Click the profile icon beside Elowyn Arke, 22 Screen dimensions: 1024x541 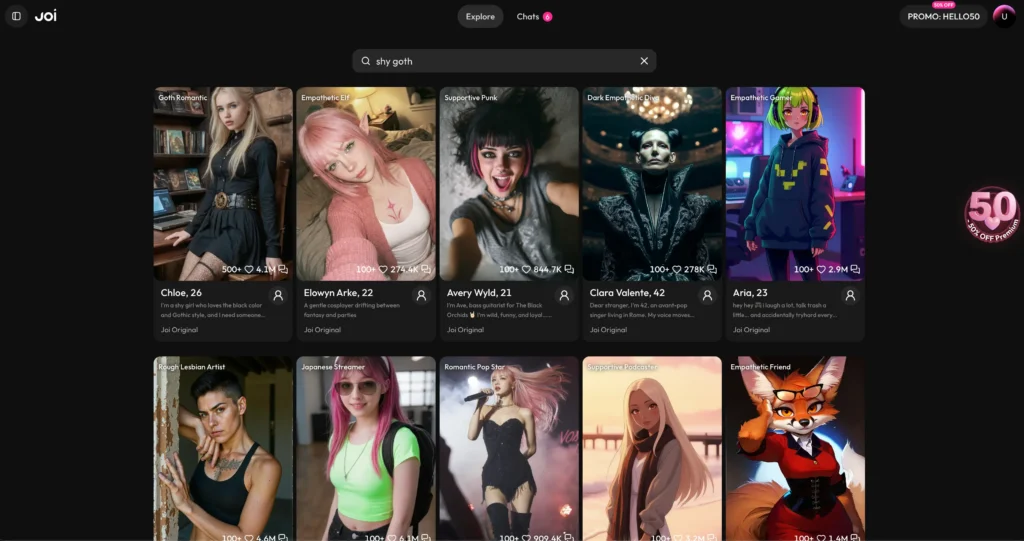coord(421,295)
